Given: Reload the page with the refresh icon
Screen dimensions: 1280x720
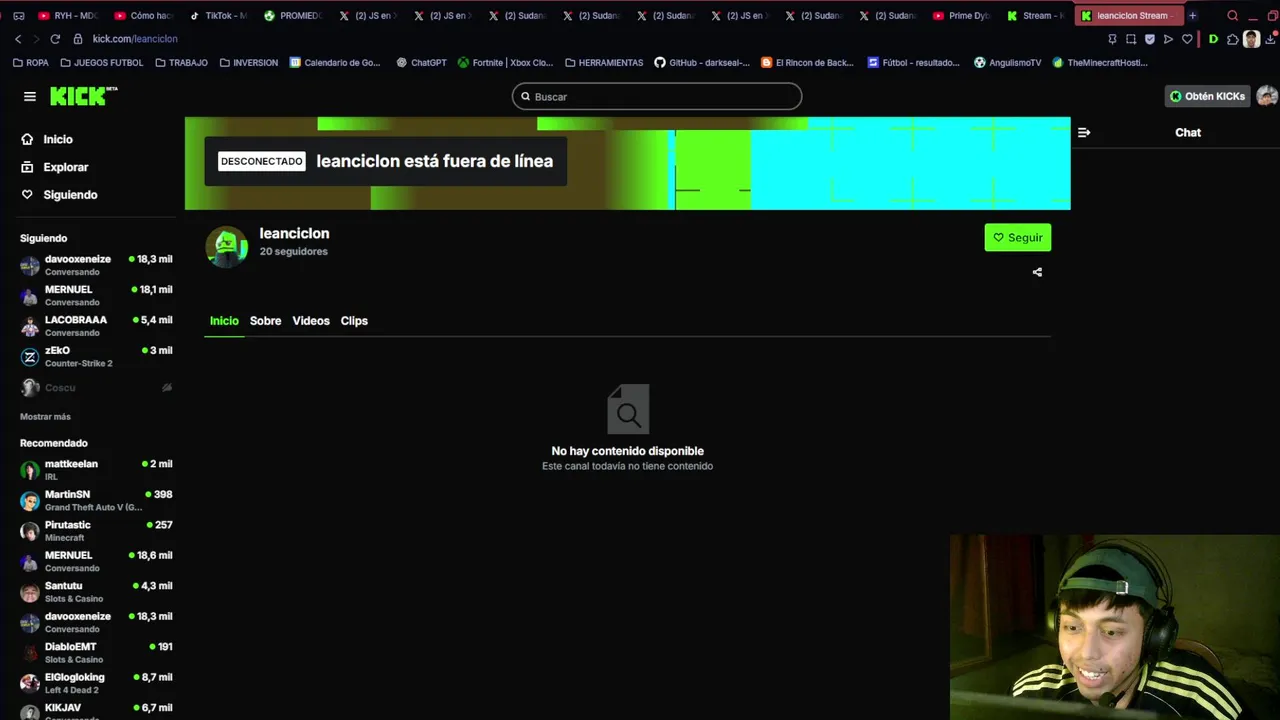Looking at the screenshot, I should click(55, 38).
